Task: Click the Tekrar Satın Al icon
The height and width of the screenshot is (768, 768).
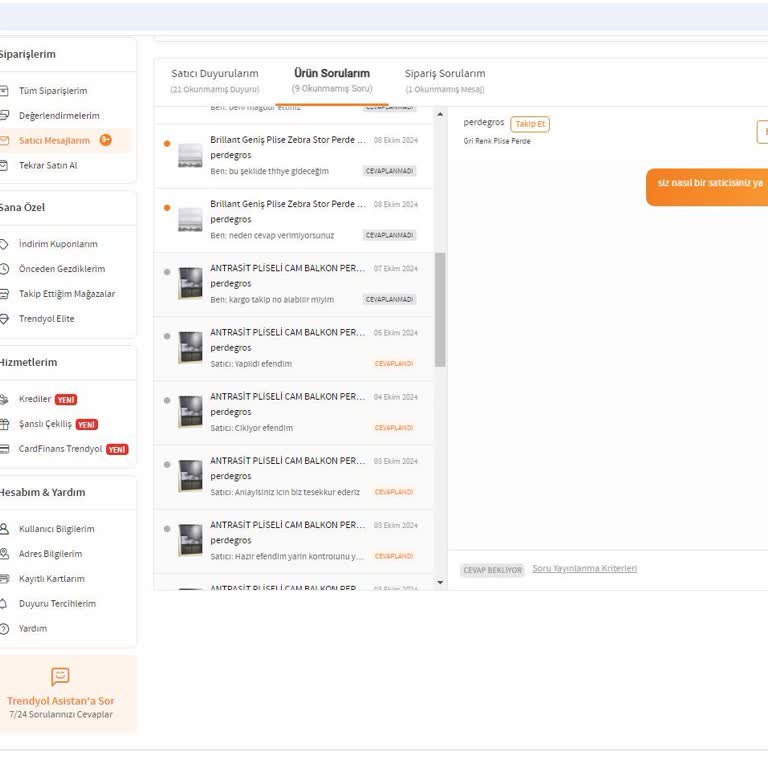Action: (x=4, y=166)
